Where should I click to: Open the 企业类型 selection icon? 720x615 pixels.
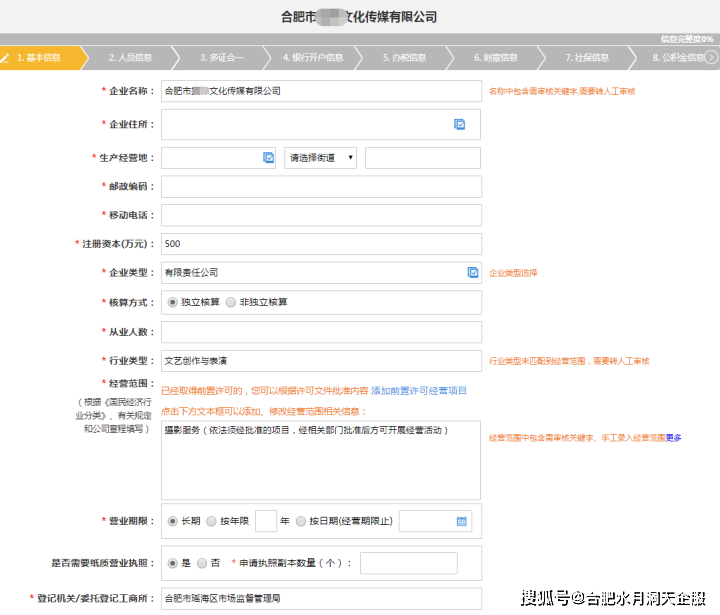click(472, 272)
